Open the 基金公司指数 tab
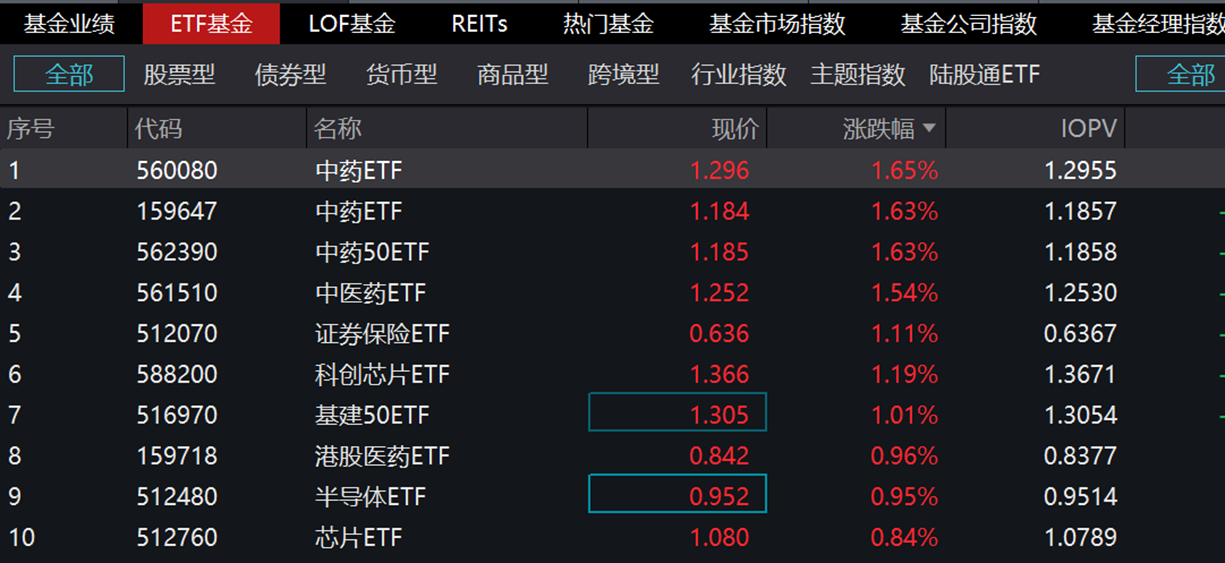The image size is (1225, 563). [969, 23]
